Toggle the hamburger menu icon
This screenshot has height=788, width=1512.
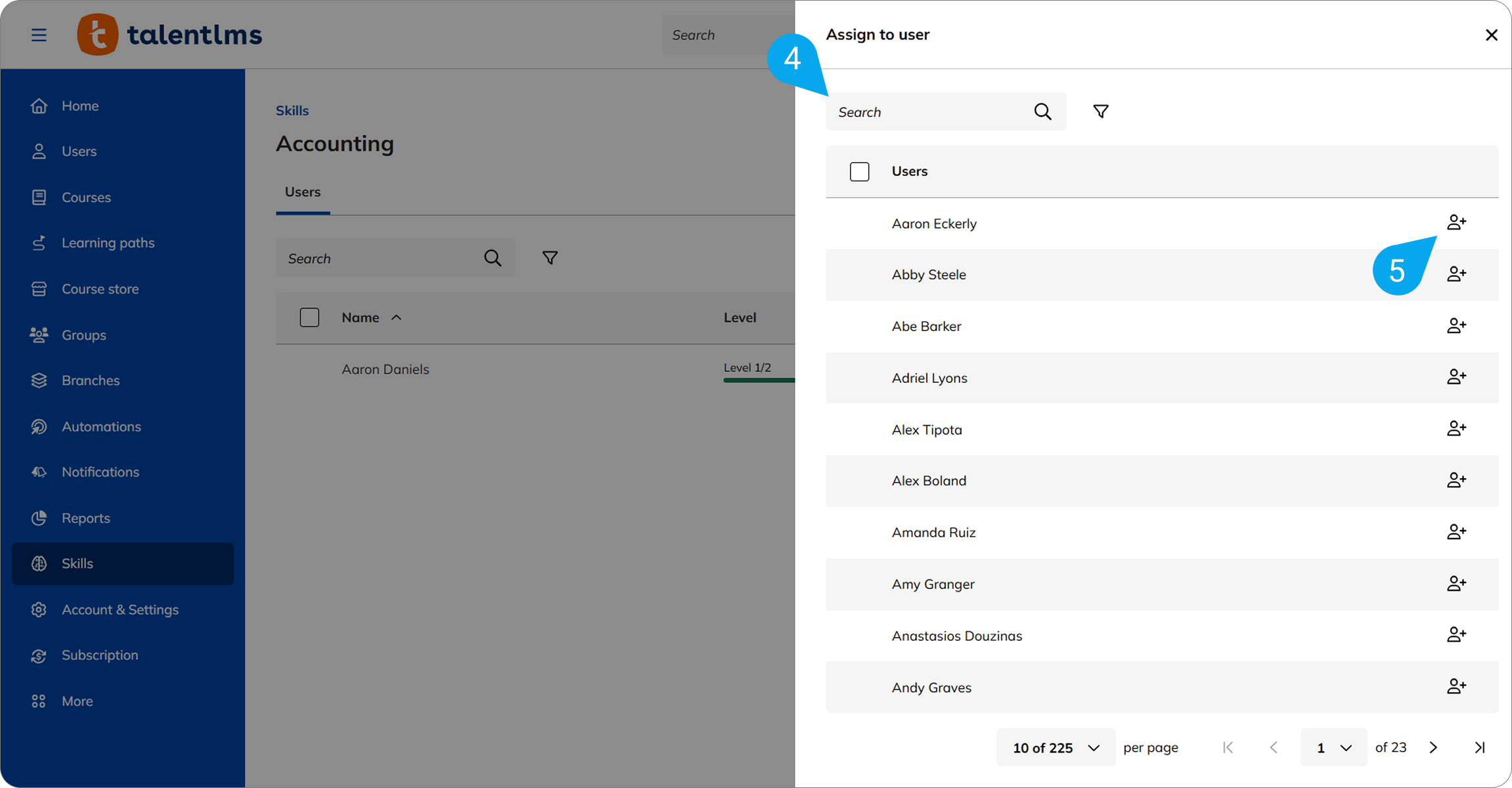[39, 35]
